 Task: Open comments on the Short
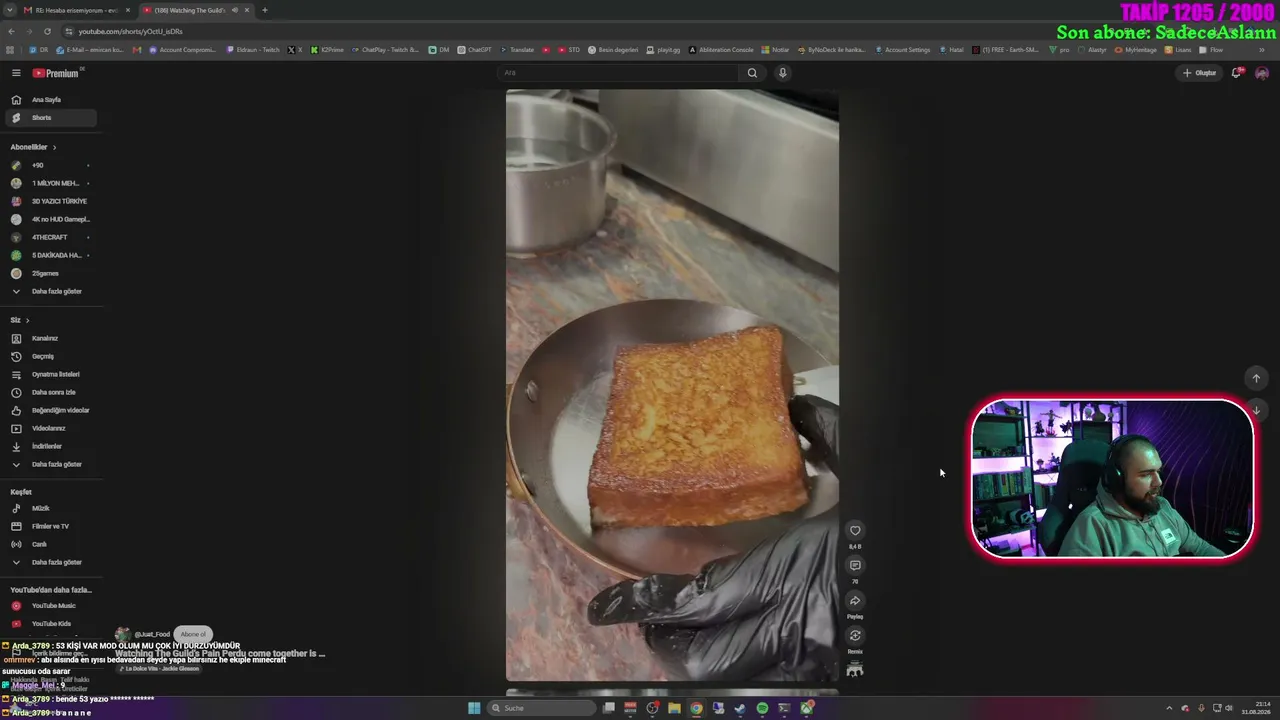[x=855, y=566]
